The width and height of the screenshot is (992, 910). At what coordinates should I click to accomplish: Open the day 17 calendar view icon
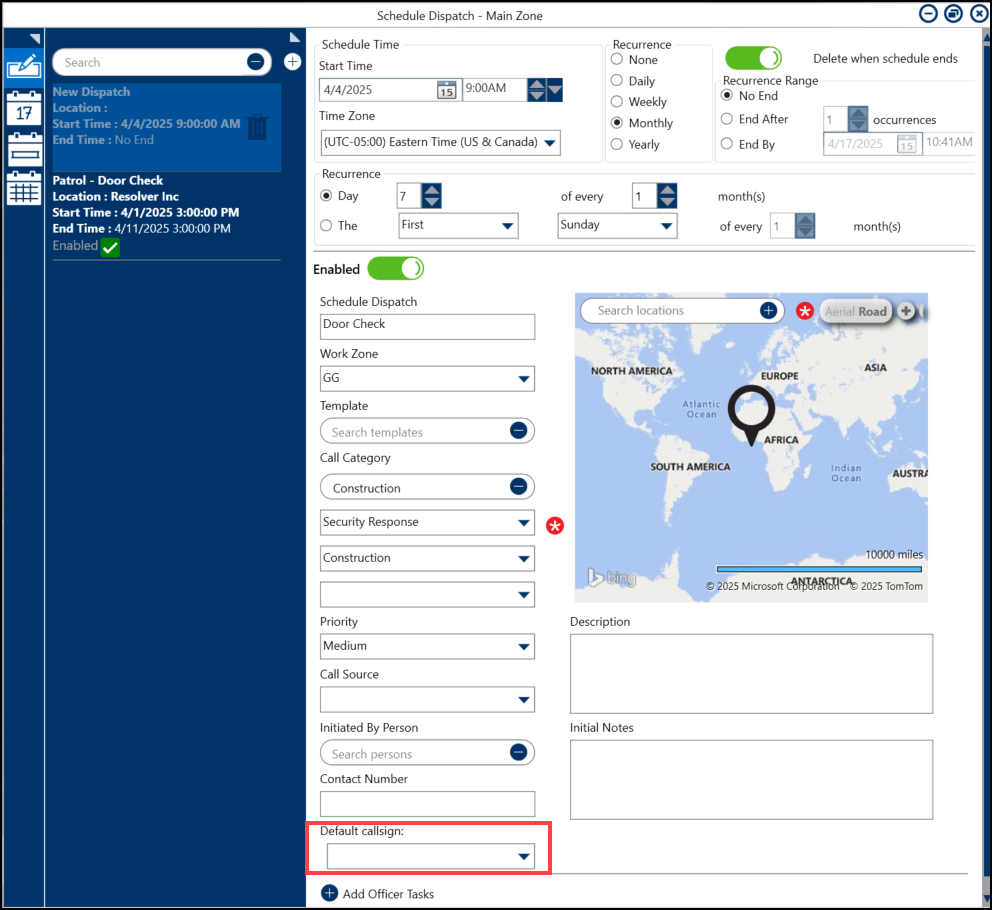(x=23, y=108)
